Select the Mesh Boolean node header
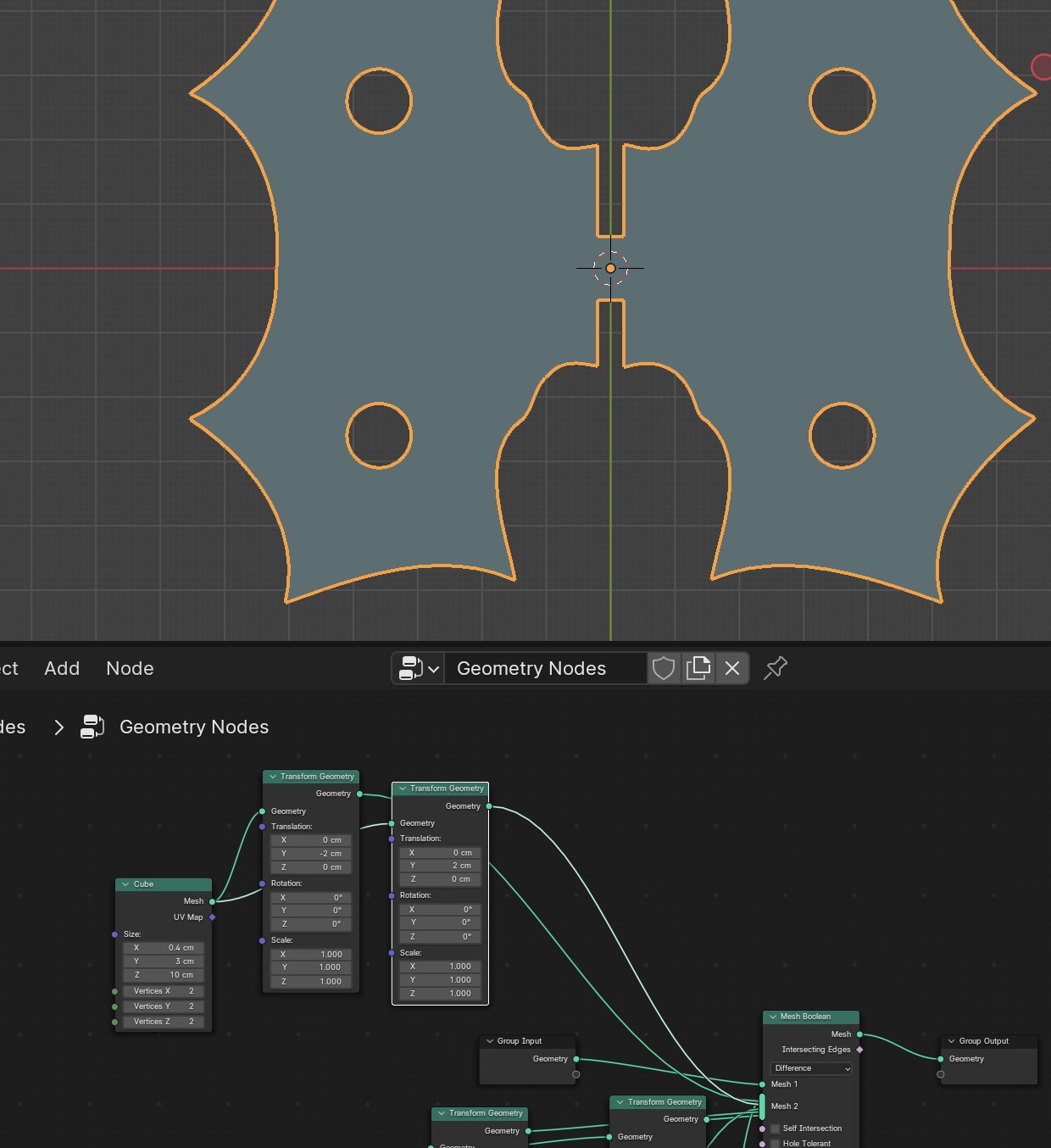The width and height of the screenshot is (1051, 1148). click(811, 1017)
